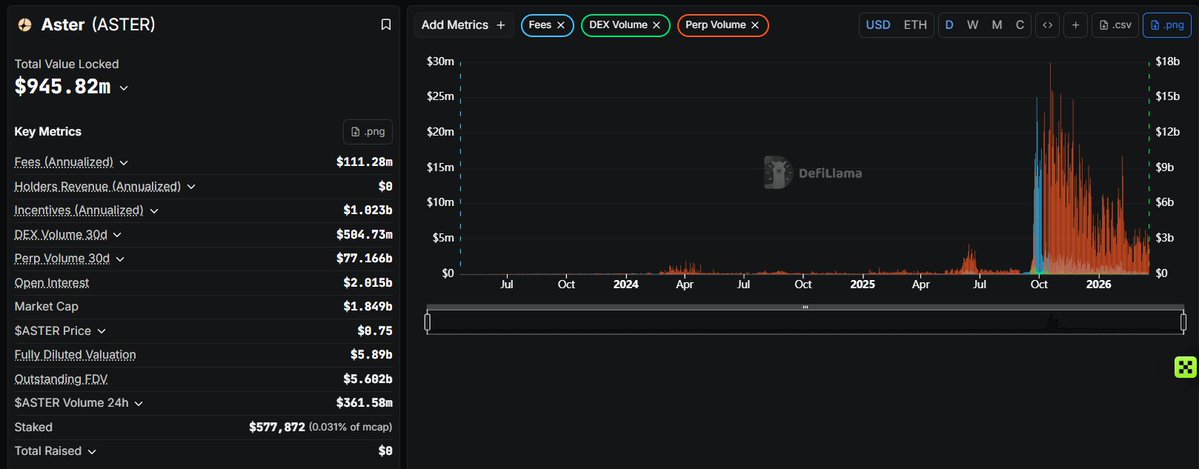This screenshot has width=1199, height=469.
Task: Click the $504.73m DEX volume value
Action: point(364,235)
